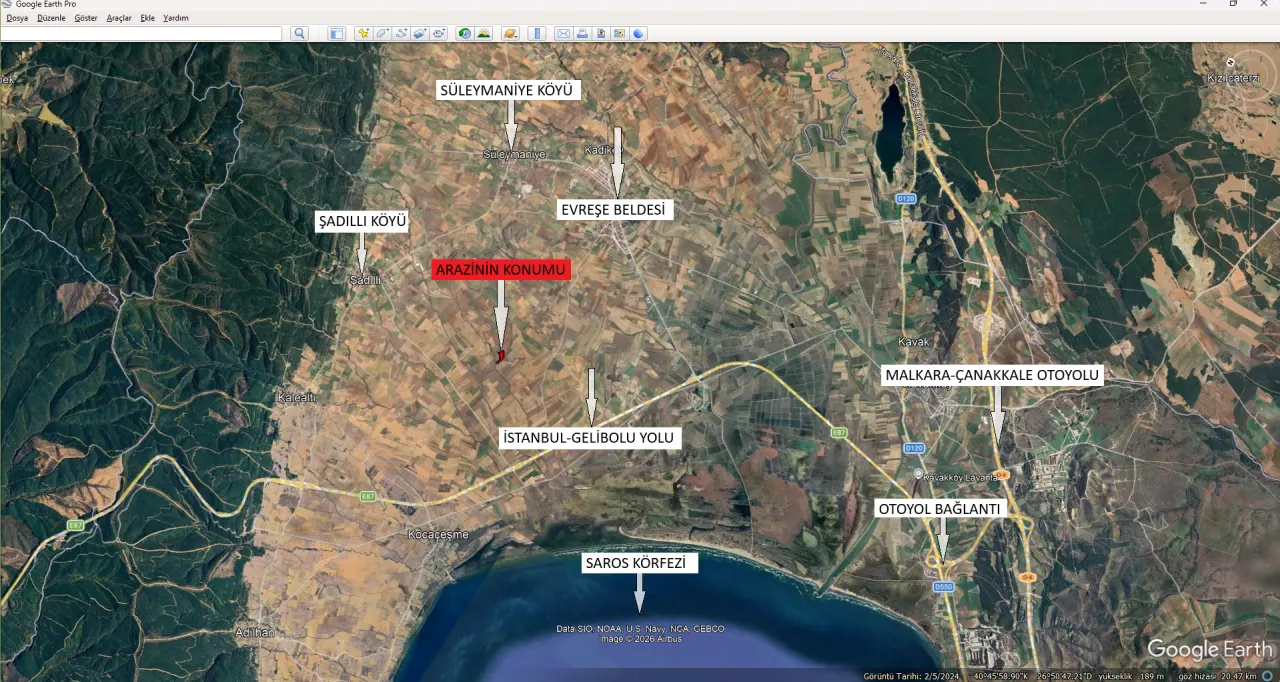Open View in Google Maps icon
The height and width of the screenshot is (682, 1280).
(x=619, y=33)
